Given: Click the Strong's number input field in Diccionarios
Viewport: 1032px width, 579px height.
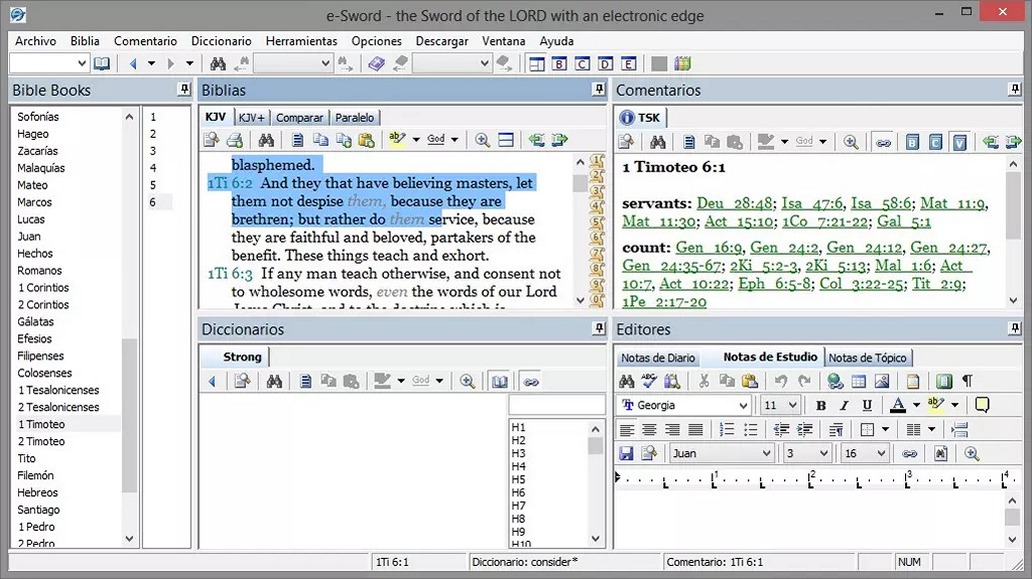Looking at the screenshot, I should coord(557,405).
